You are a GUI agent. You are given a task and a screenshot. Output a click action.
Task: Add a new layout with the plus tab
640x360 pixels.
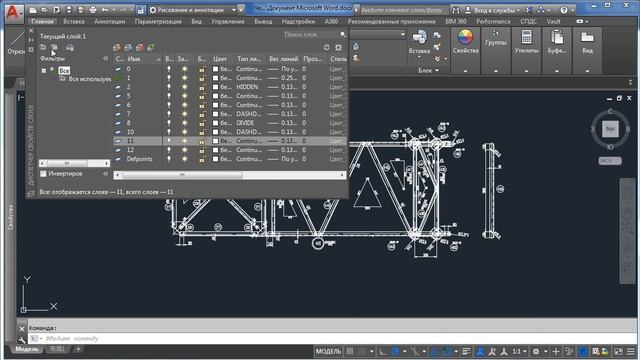click(x=78, y=349)
